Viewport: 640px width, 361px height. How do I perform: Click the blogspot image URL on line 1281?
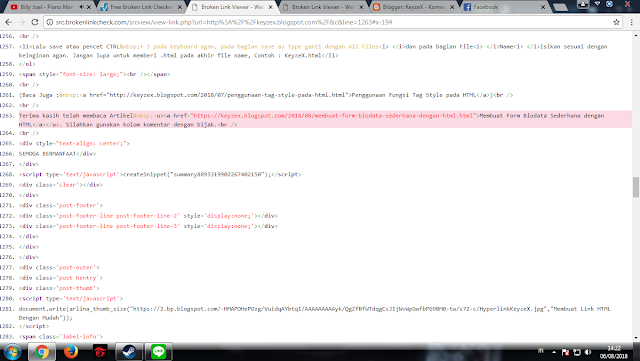coord(337,309)
